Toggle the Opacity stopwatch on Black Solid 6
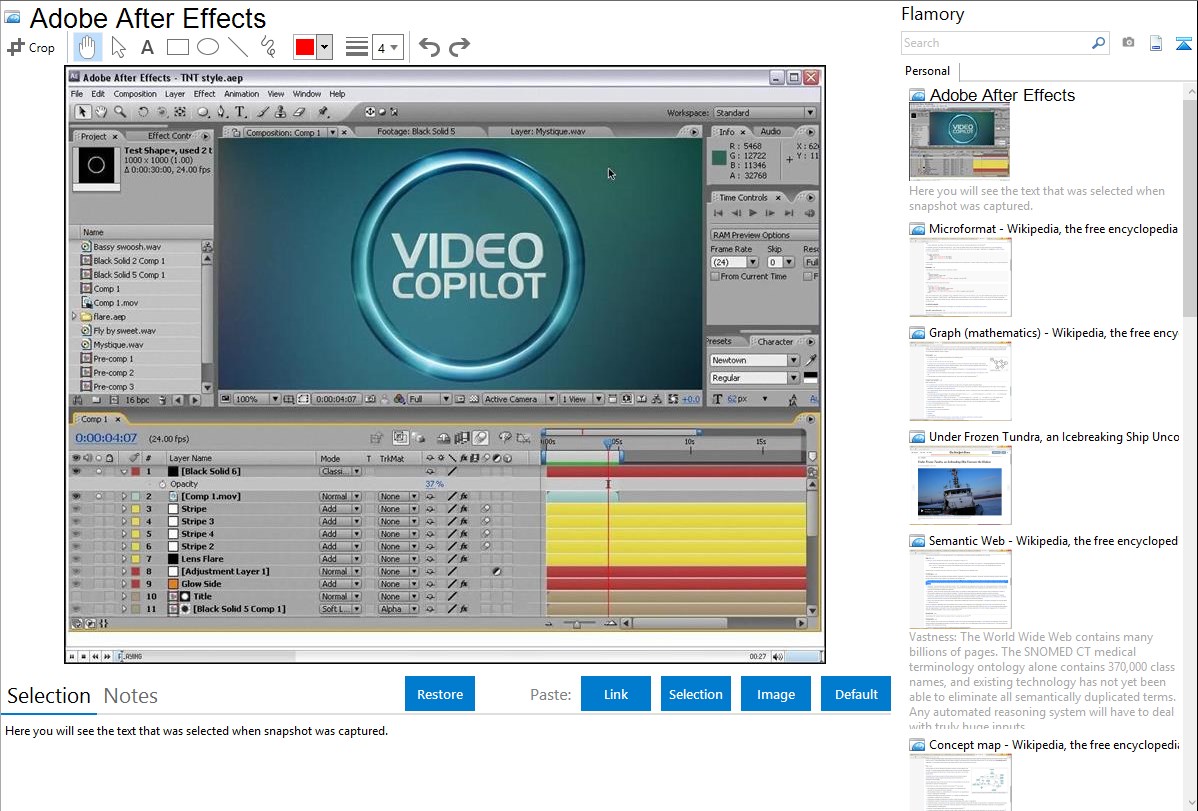 pos(162,484)
